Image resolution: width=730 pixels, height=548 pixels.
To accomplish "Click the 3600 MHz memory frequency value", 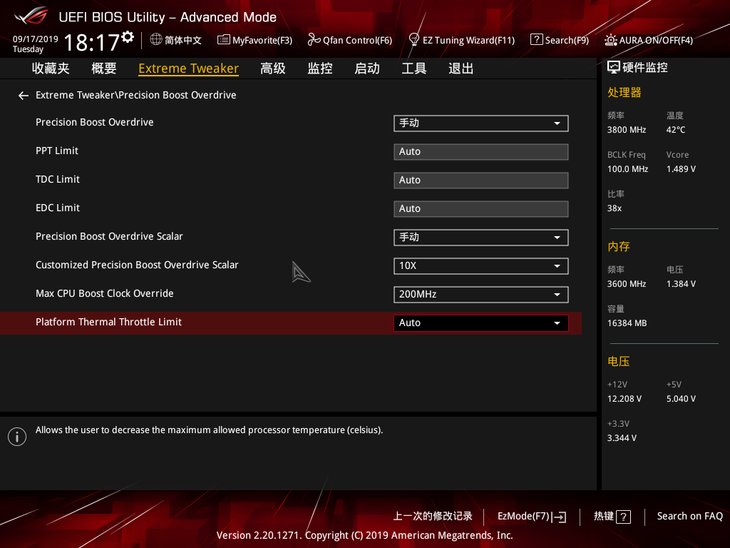I will pos(626,284).
